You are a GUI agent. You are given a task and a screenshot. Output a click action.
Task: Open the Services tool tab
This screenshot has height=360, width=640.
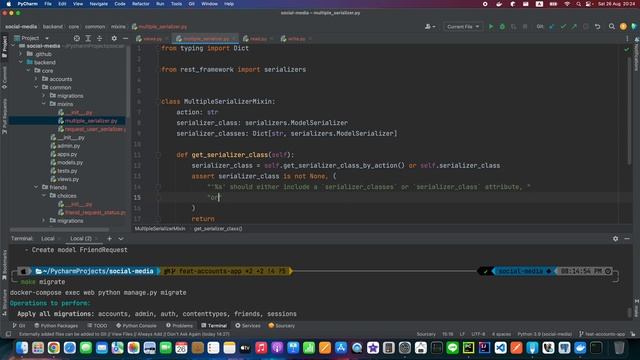tap(248, 326)
